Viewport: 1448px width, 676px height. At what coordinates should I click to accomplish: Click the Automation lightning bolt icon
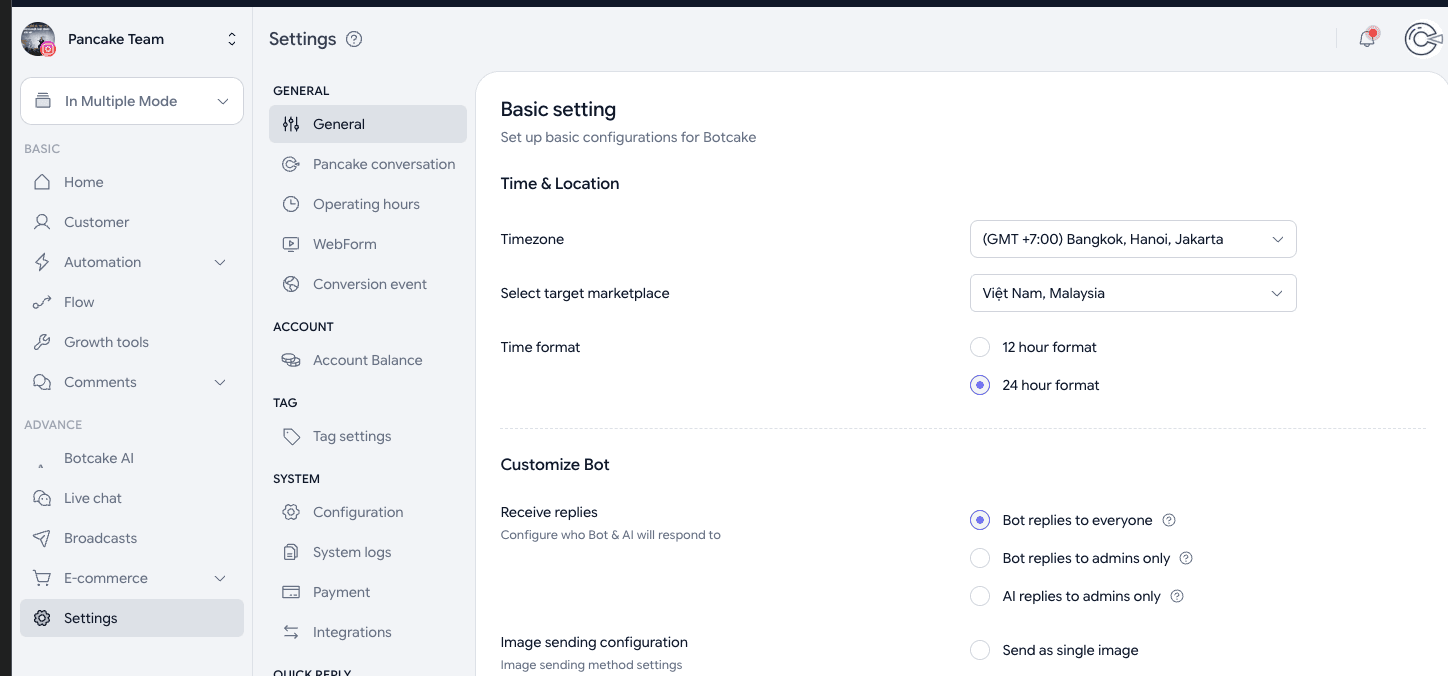point(42,262)
